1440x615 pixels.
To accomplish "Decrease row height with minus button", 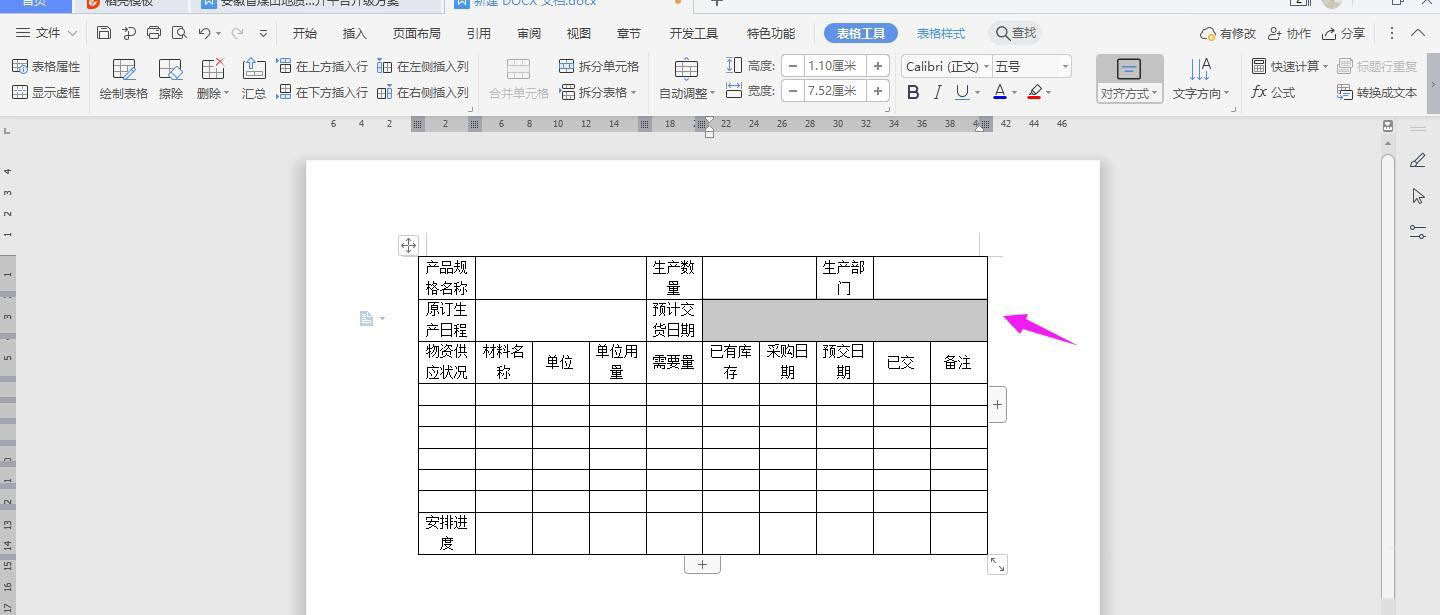I will click(x=793, y=66).
